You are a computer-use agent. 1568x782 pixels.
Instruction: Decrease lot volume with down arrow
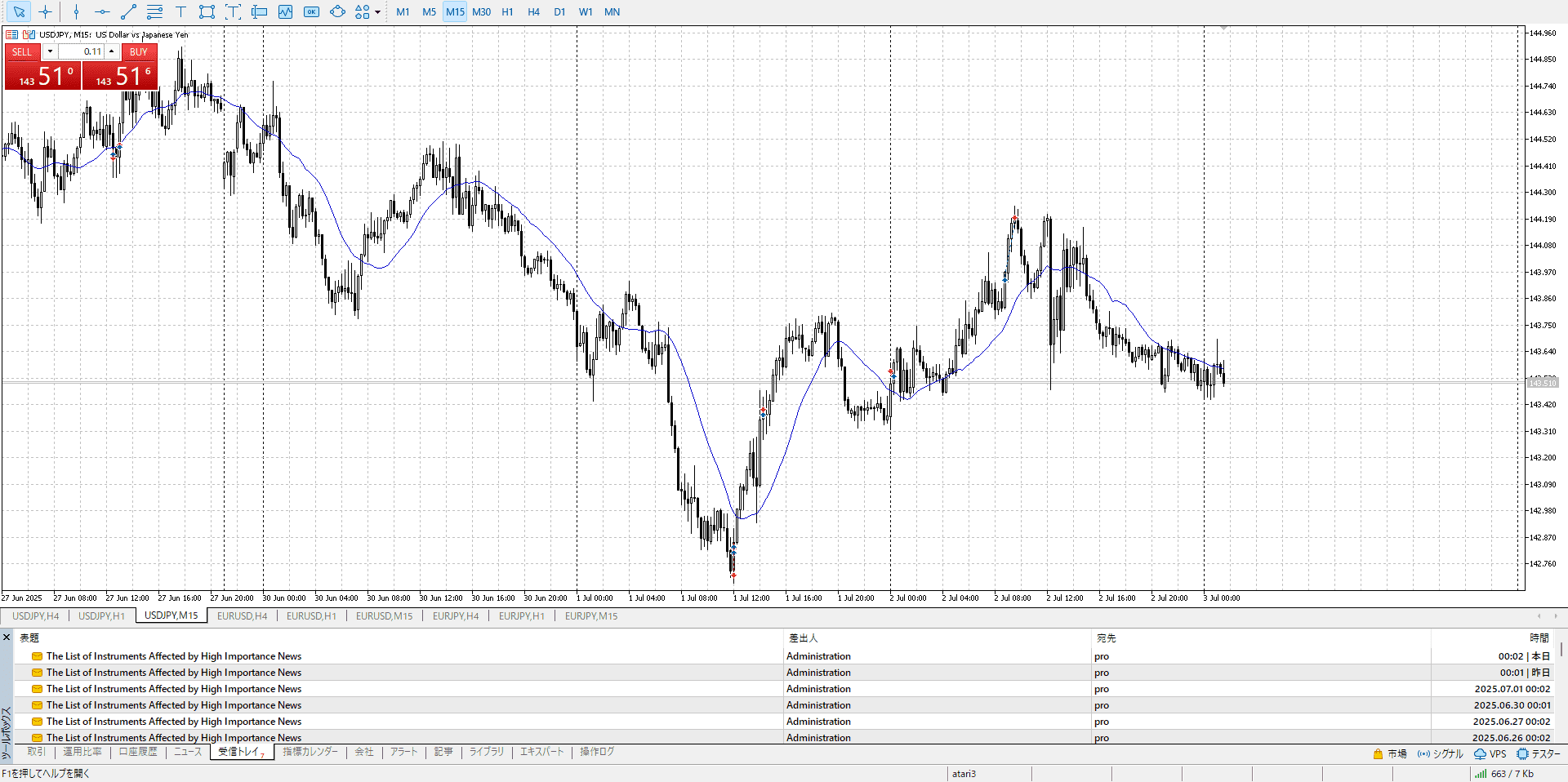pos(50,51)
